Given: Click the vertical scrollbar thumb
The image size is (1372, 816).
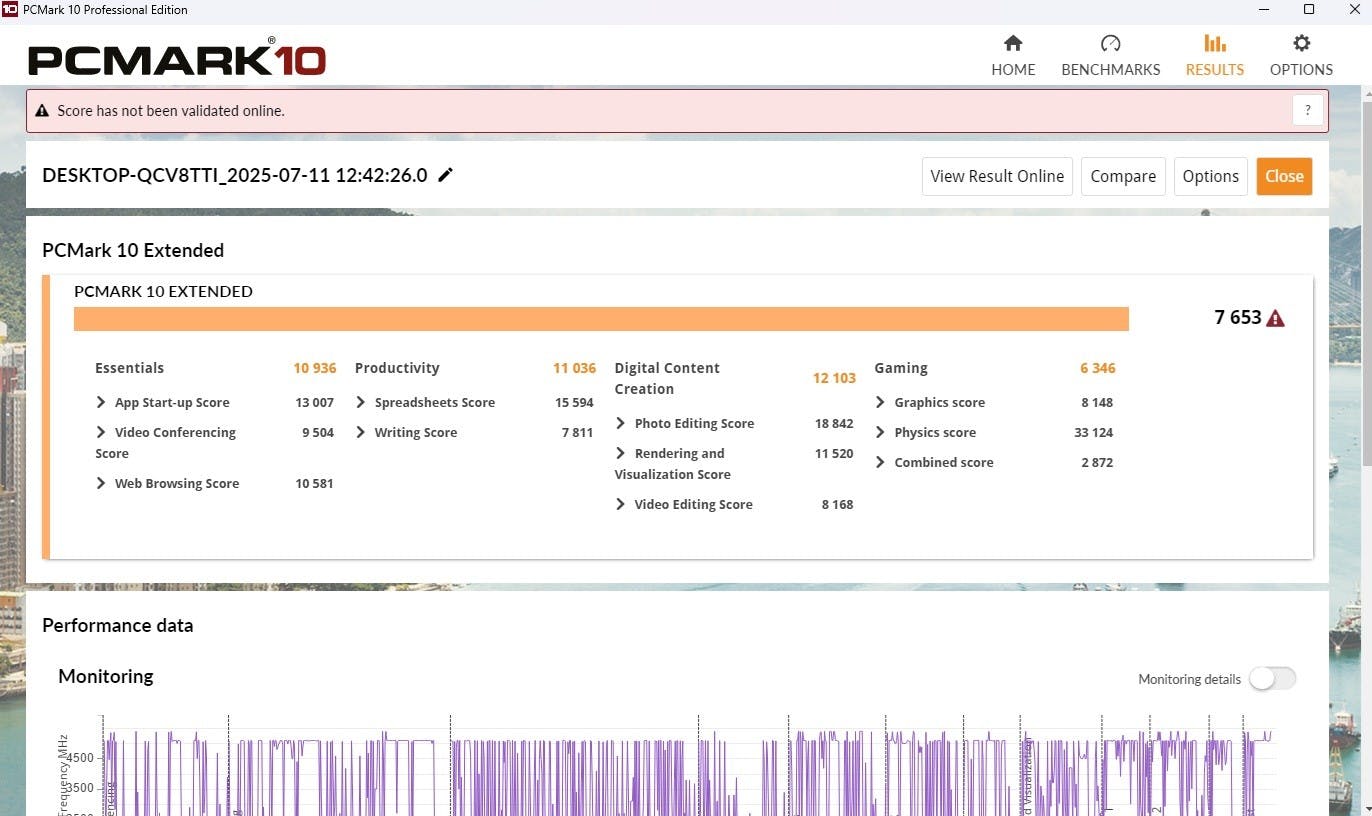Looking at the screenshot, I should pyautogui.click(x=1366, y=282).
